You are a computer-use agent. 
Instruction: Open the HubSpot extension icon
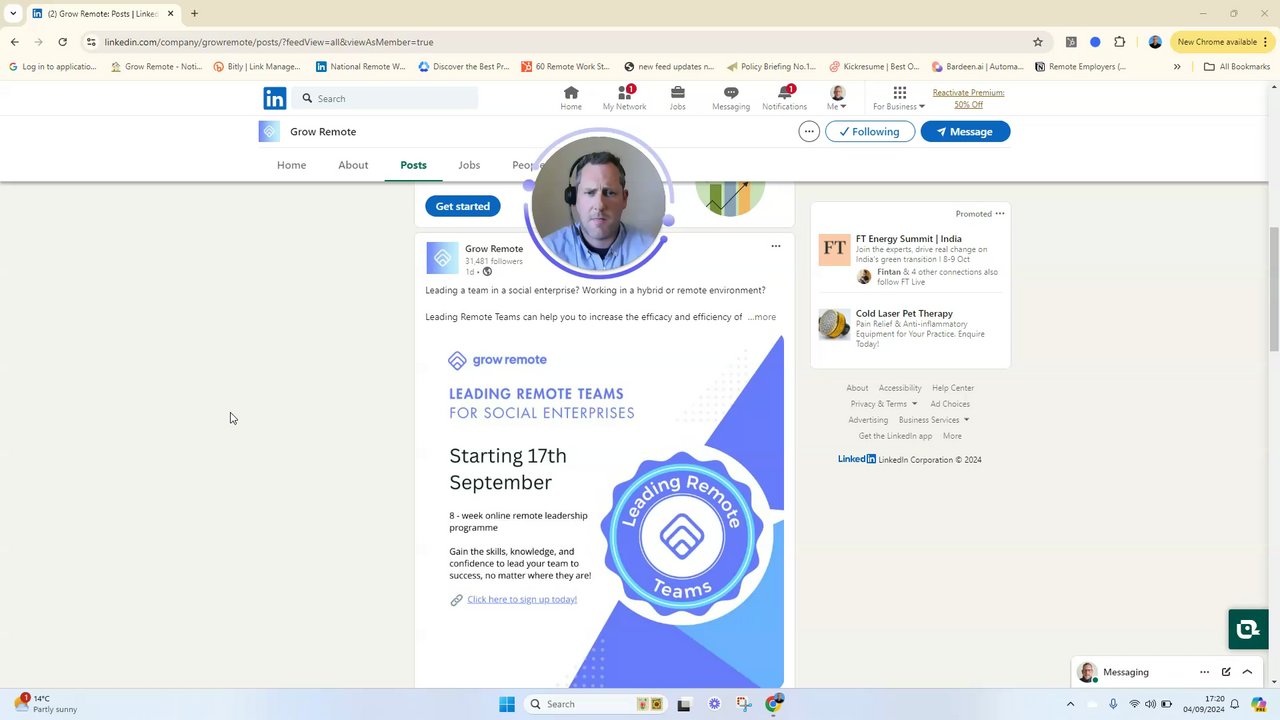coord(1071,42)
